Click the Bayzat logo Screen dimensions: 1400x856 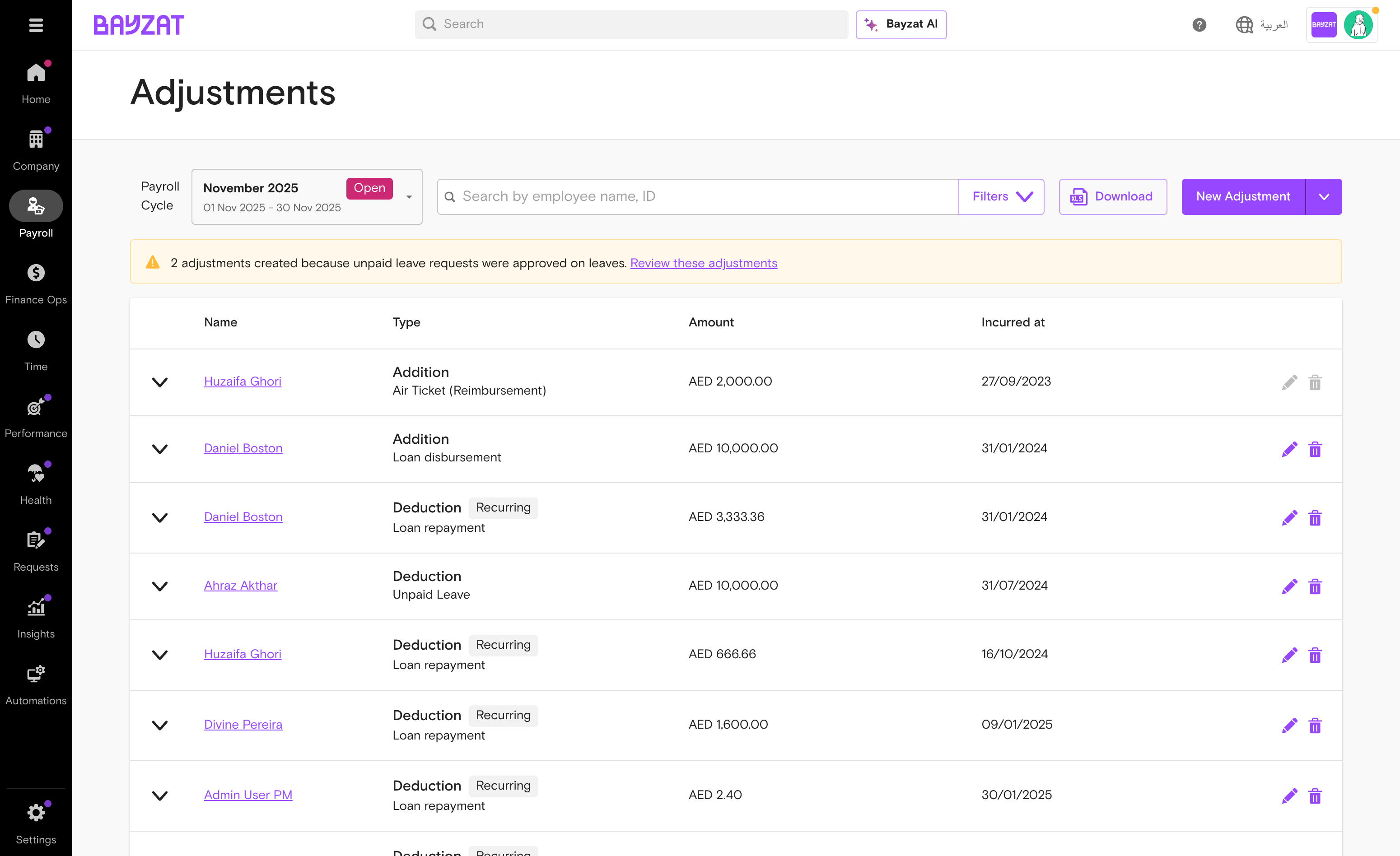[139, 24]
